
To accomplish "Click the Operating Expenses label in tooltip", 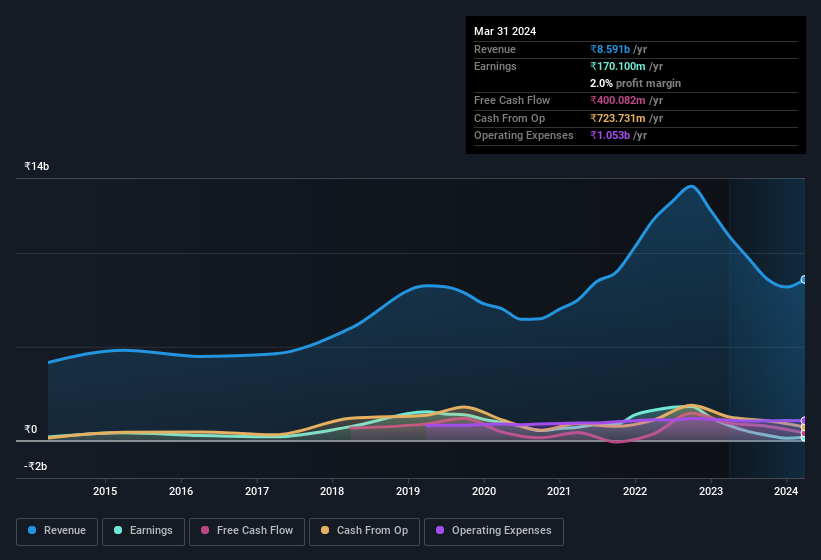I will click(x=524, y=135).
